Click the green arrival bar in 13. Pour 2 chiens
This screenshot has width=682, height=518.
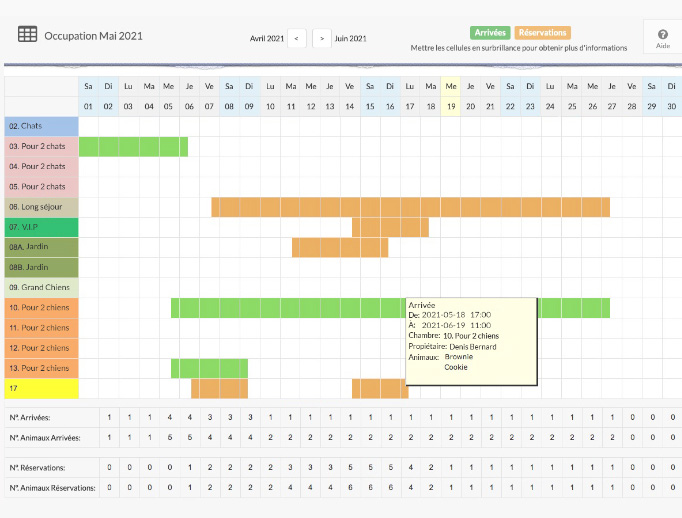tap(209, 369)
